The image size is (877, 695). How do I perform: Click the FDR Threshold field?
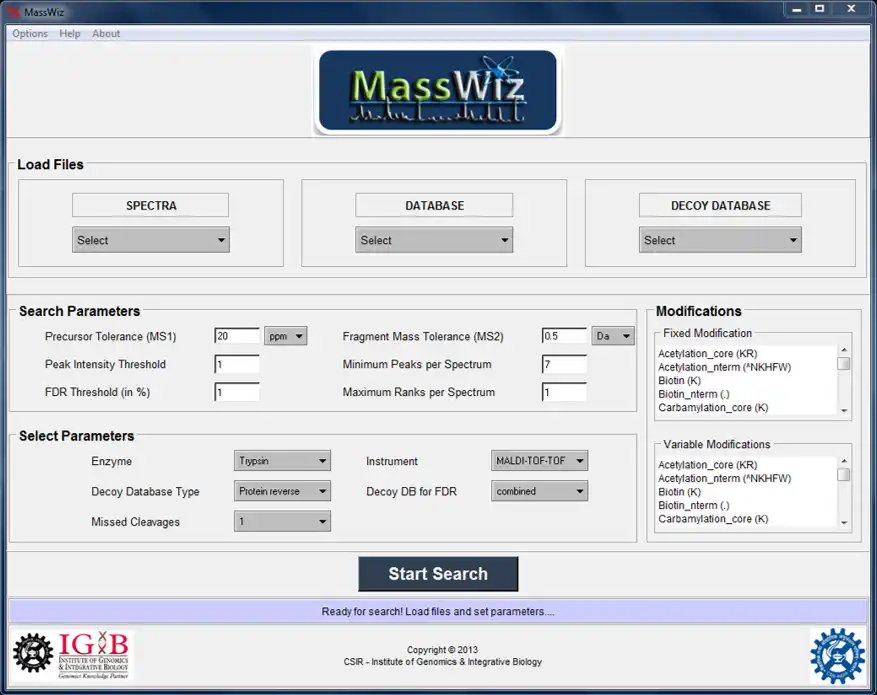point(237,392)
